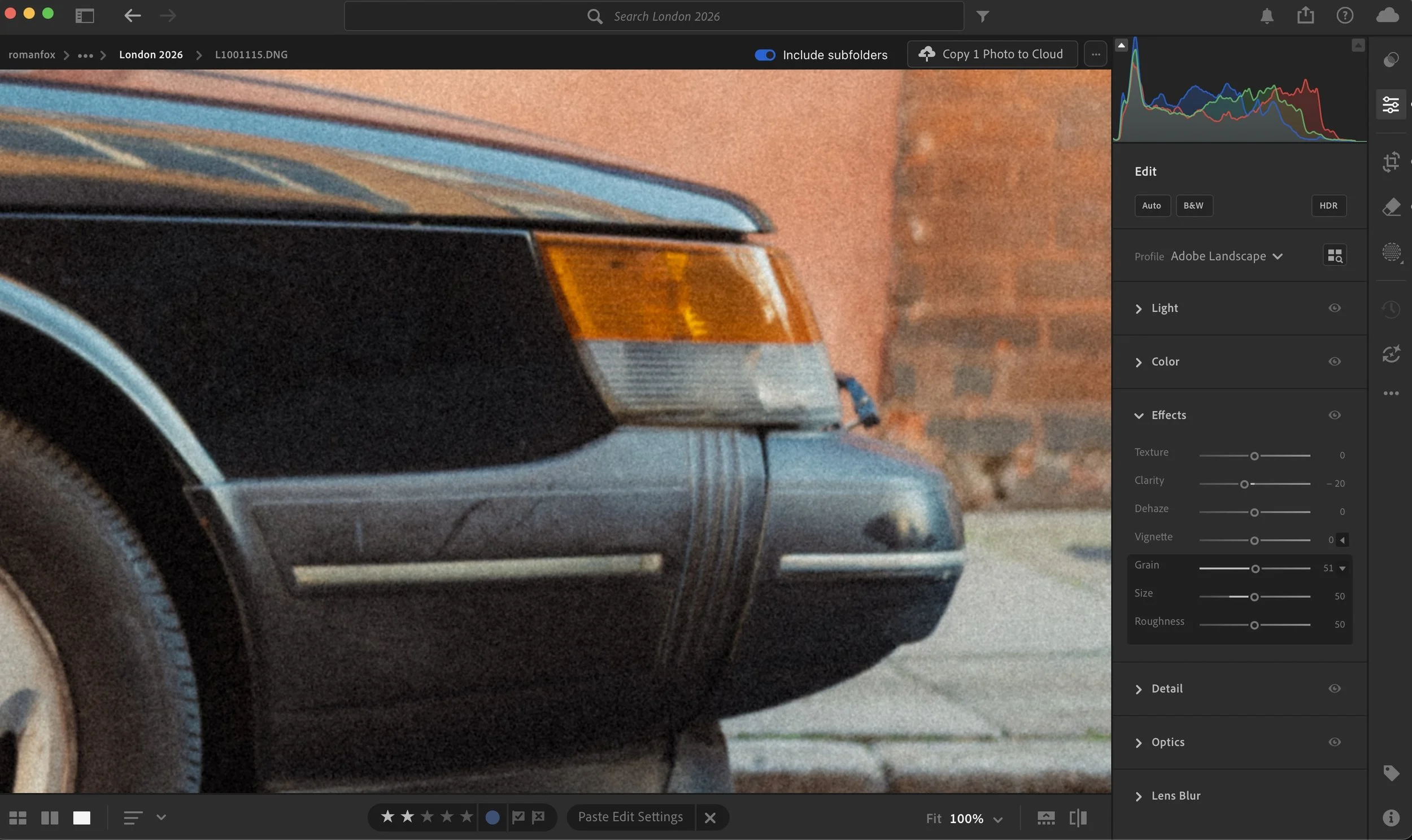Viewport: 1412px width, 840px height.
Task: Open the Masking tool icon
Action: 1391,252
